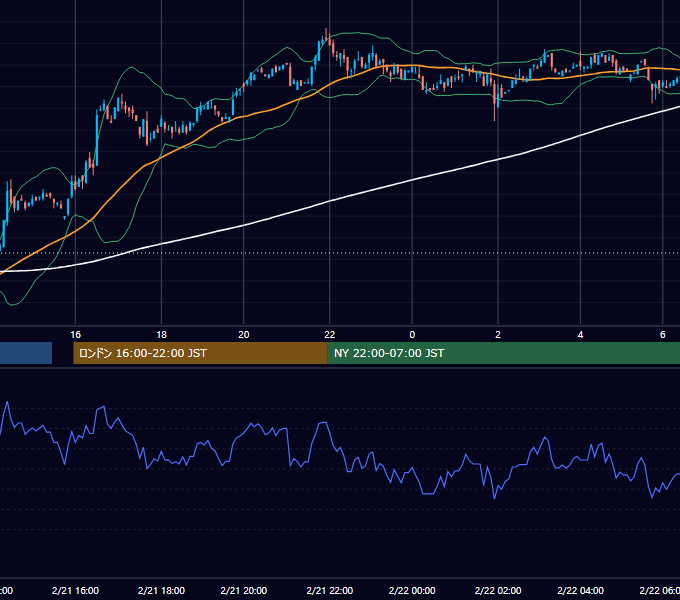
Task: Click the 2/21 22:00 time label
Action: coord(330,590)
